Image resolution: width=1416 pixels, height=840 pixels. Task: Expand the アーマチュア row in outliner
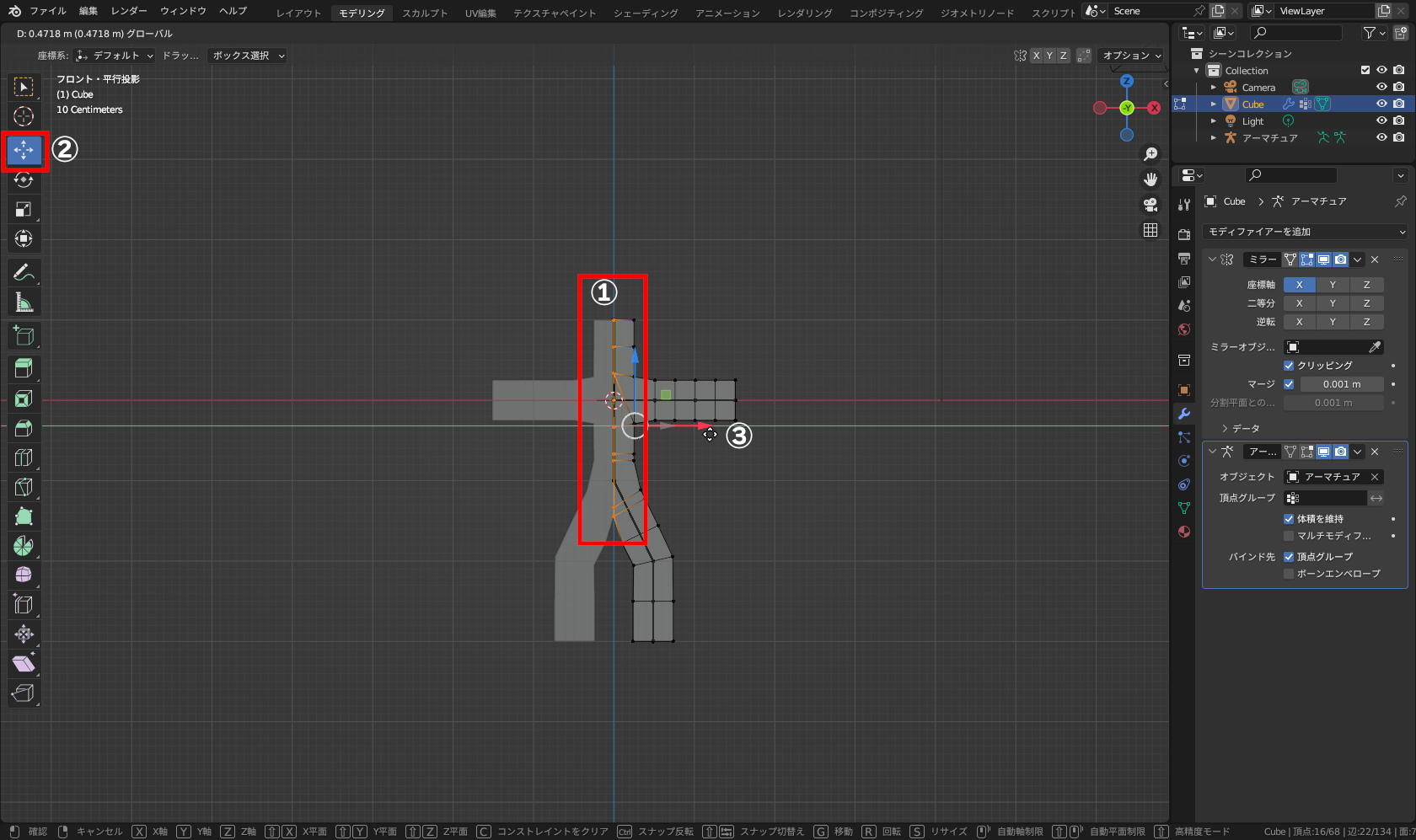pos(1214,138)
